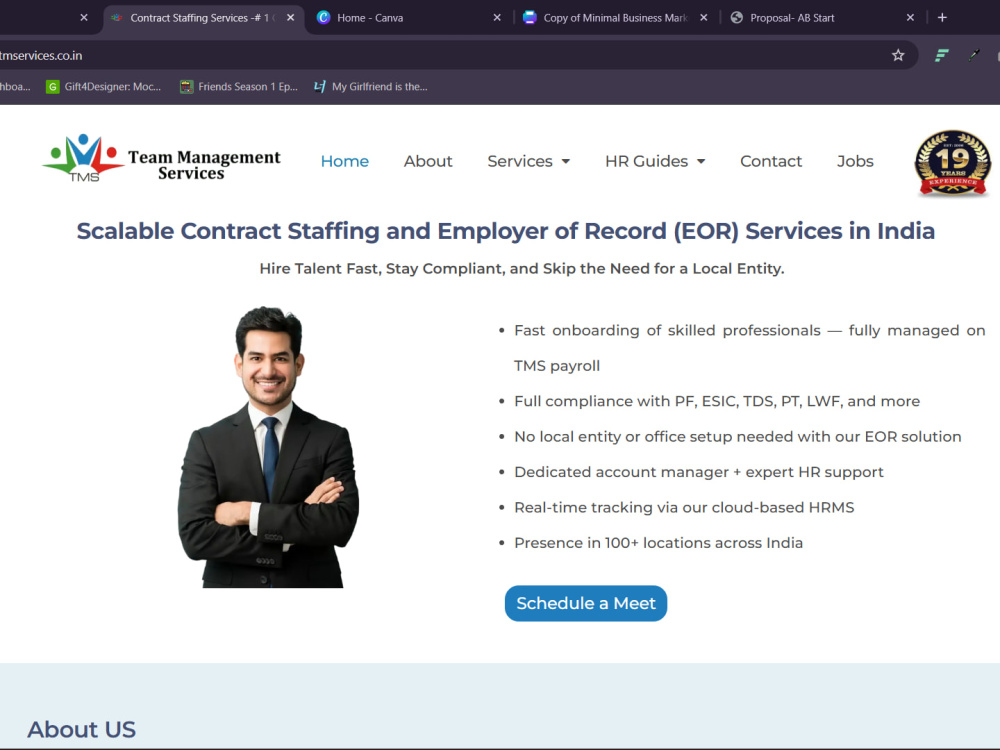Open the Gift4Designer bookmark
The width and height of the screenshot is (1000, 750).
click(x=104, y=87)
